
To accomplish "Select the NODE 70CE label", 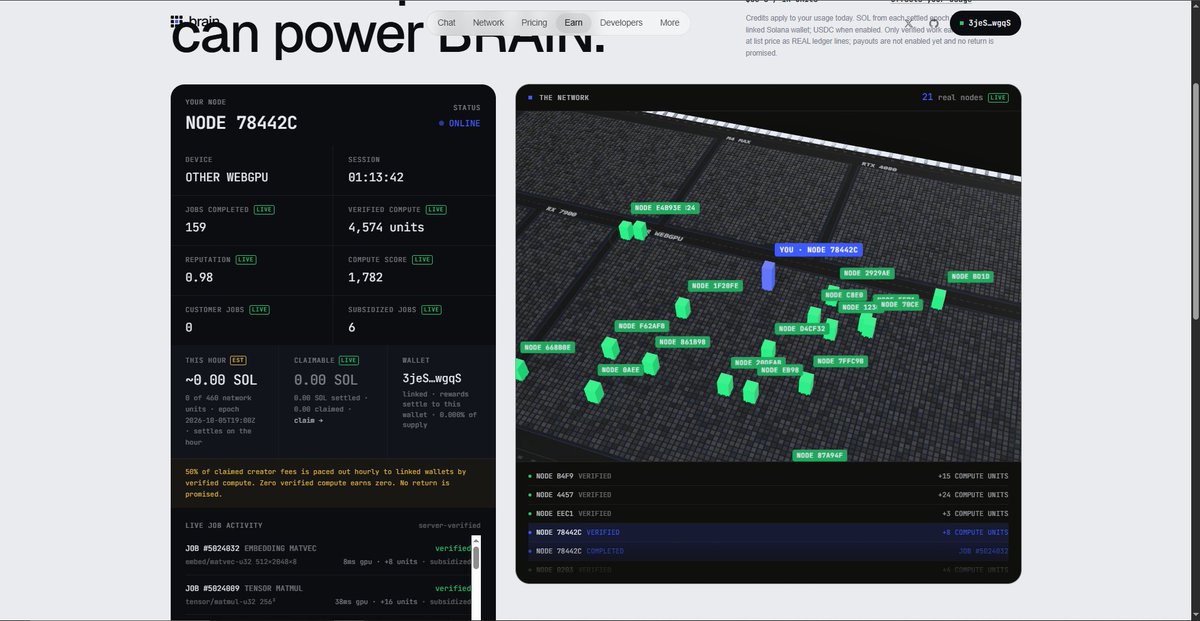I will pos(900,305).
